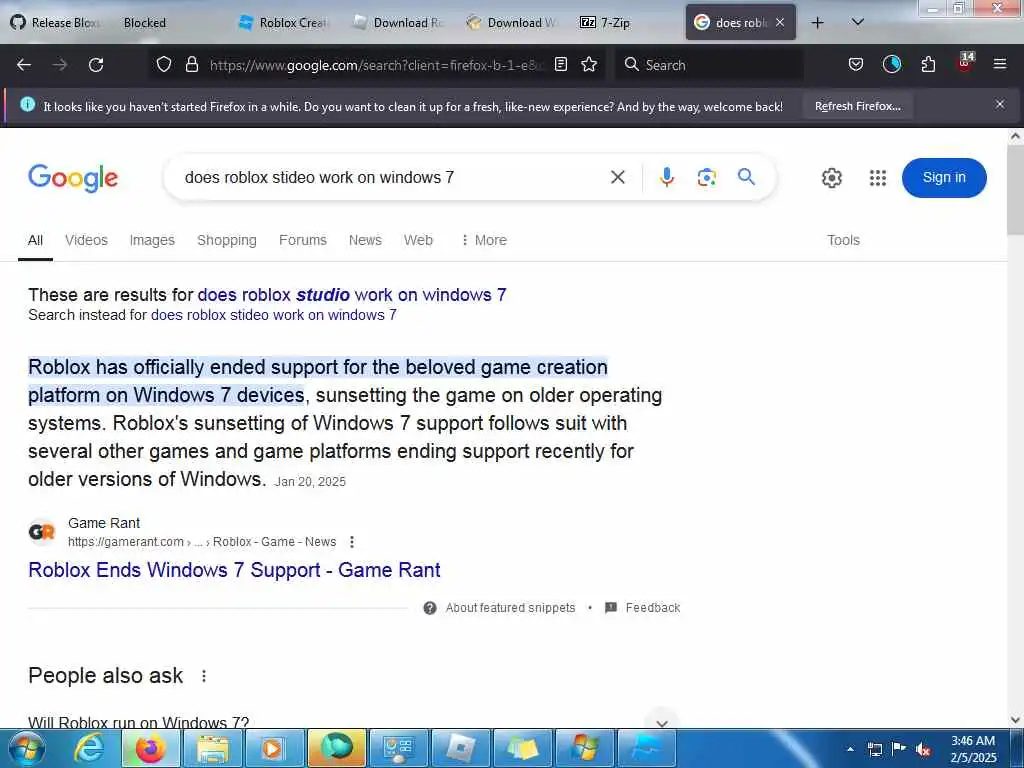The height and width of the screenshot is (768, 1024).
Task: Show hidden system tray icons
Action: pyautogui.click(x=850, y=749)
